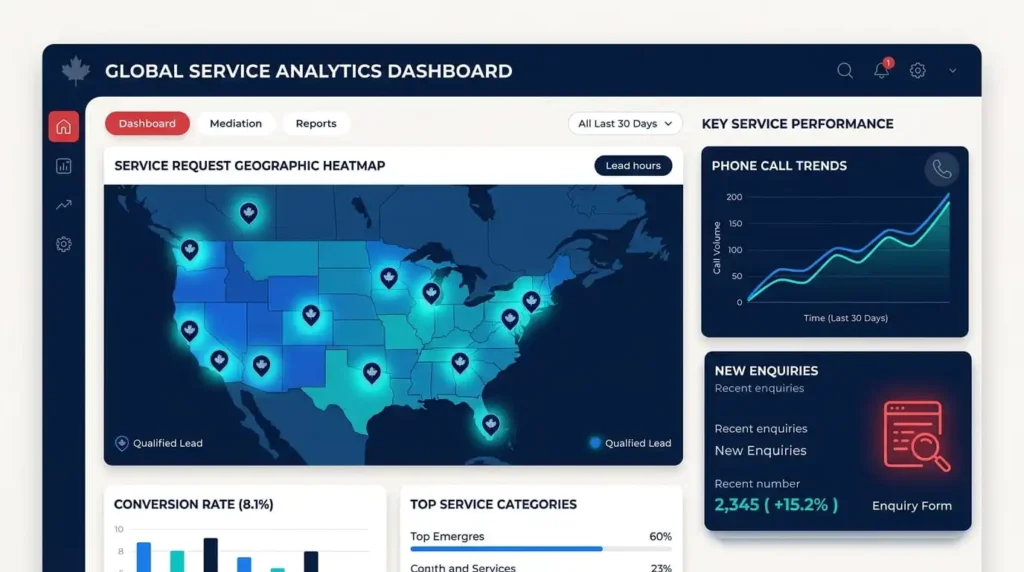Click the Top Emerges 60% label
This screenshot has width=1024, height=572.
click(660, 536)
